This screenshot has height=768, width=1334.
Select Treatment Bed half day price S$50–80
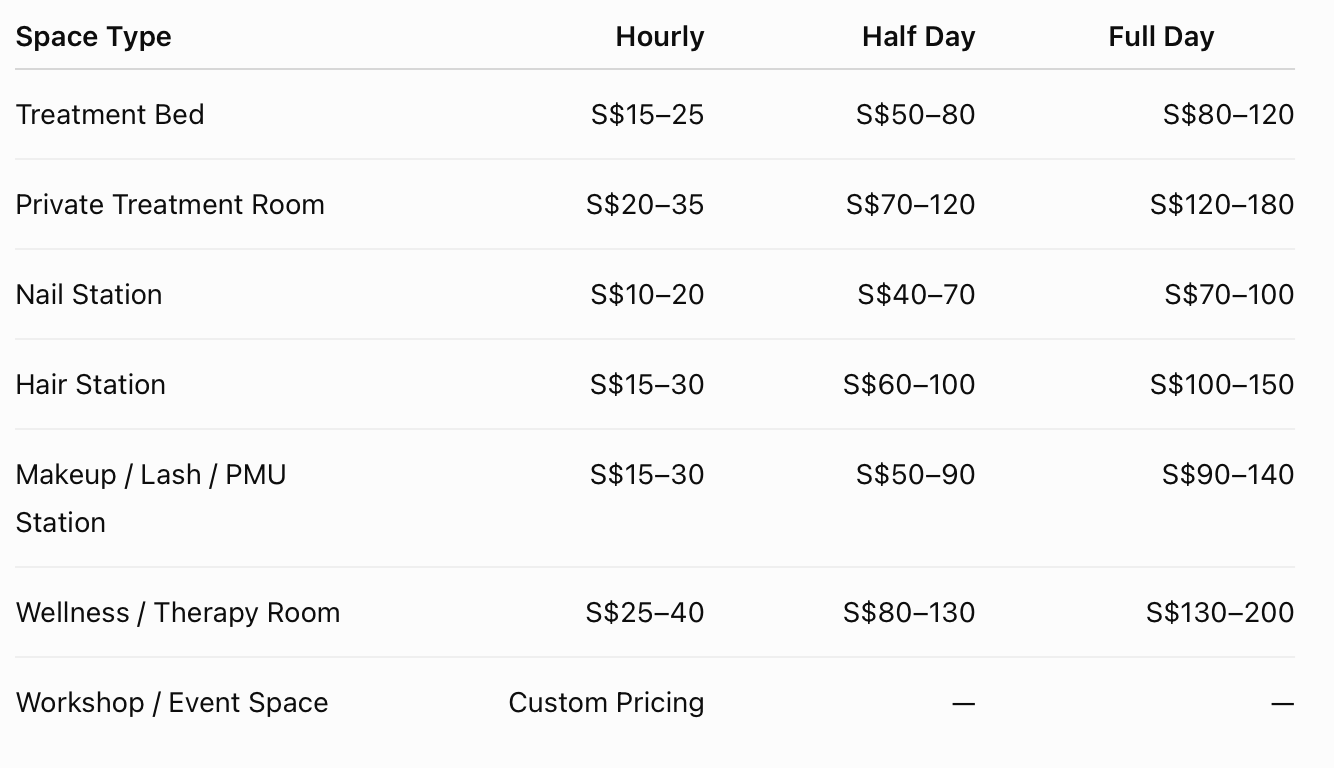pyautogui.click(x=915, y=114)
